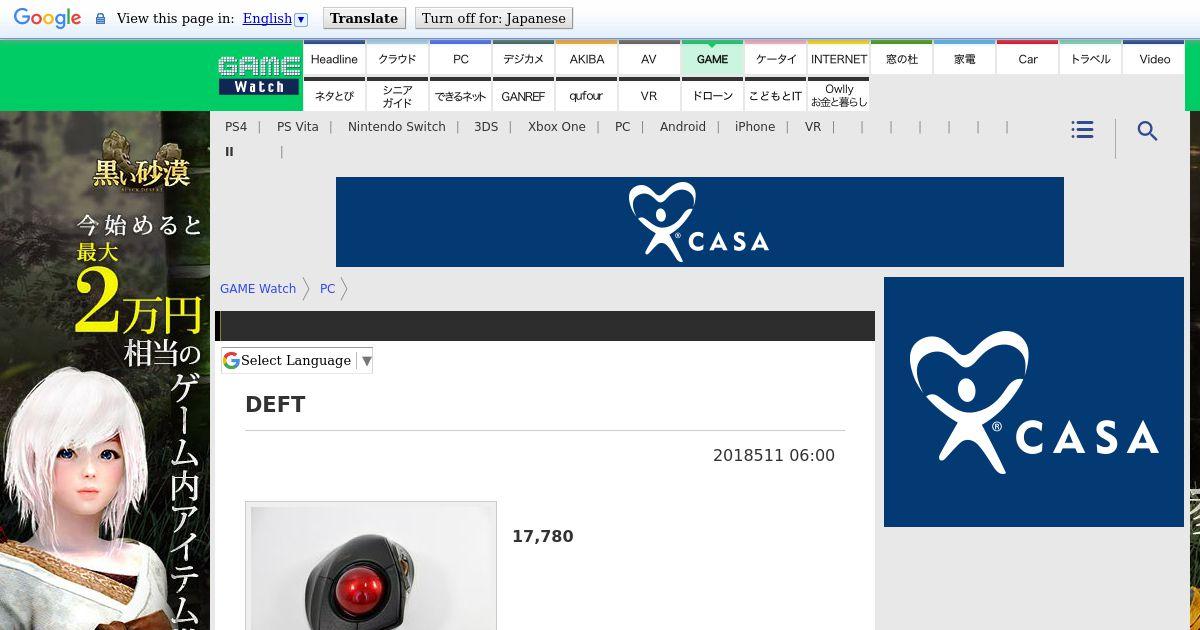Image resolution: width=1200 pixels, height=630 pixels.
Task: Go to the 3DS category
Action: 486,127
